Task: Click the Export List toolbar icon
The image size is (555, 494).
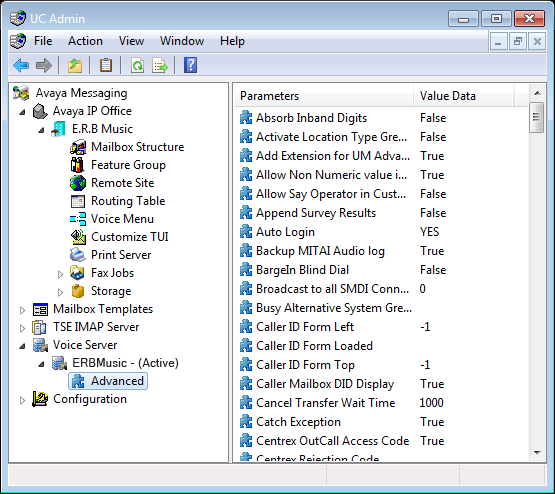Action: (x=160, y=65)
